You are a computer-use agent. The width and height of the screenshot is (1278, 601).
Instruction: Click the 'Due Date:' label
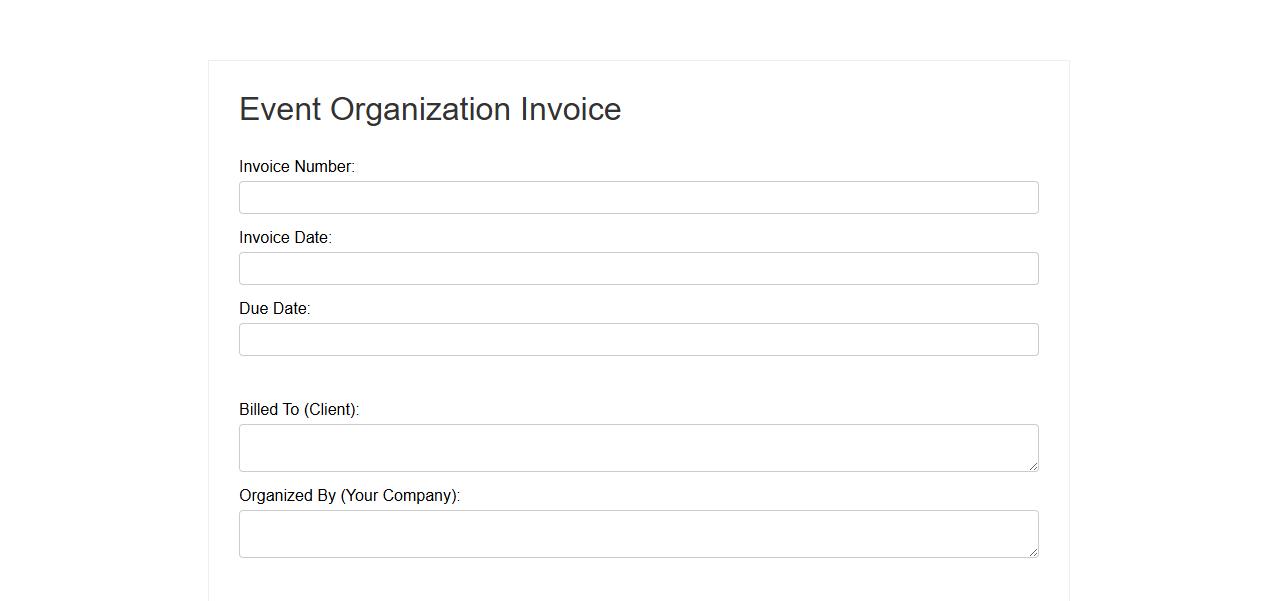click(274, 309)
